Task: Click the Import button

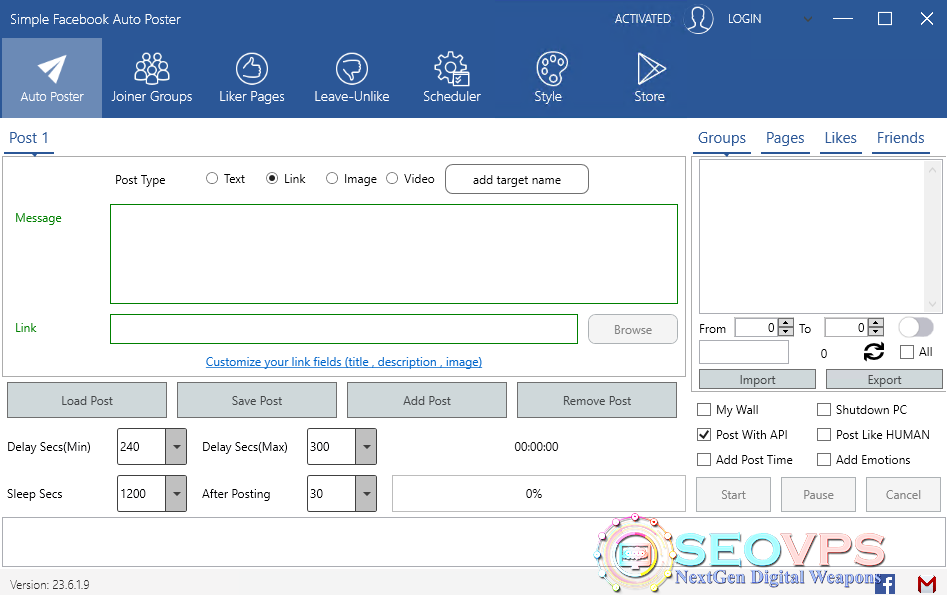Action: click(x=757, y=379)
